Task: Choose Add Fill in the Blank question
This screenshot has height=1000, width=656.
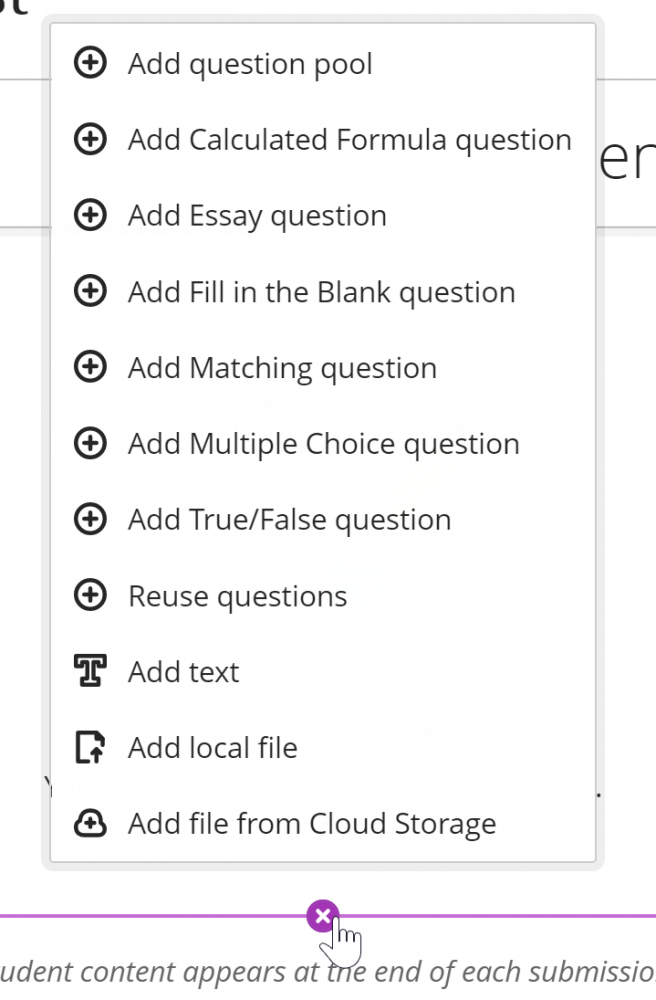Action: click(321, 292)
